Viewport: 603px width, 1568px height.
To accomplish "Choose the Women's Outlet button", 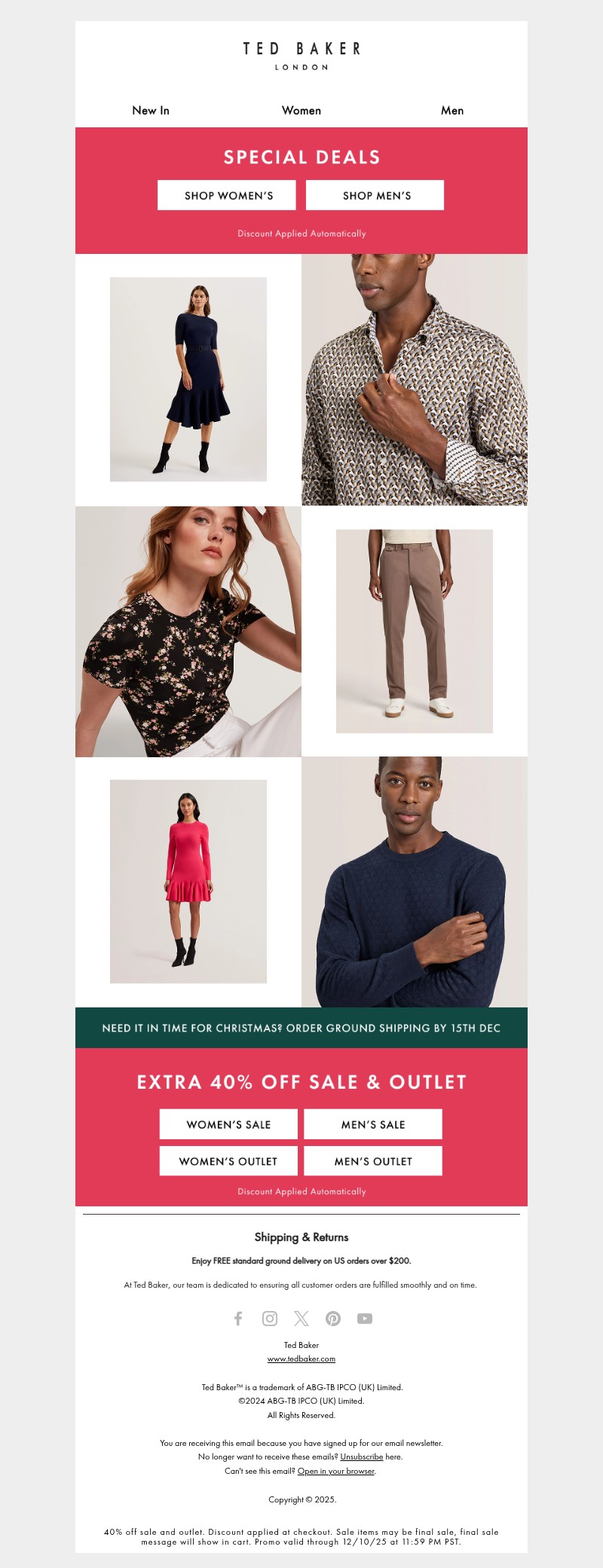I will [x=228, y=1161].
